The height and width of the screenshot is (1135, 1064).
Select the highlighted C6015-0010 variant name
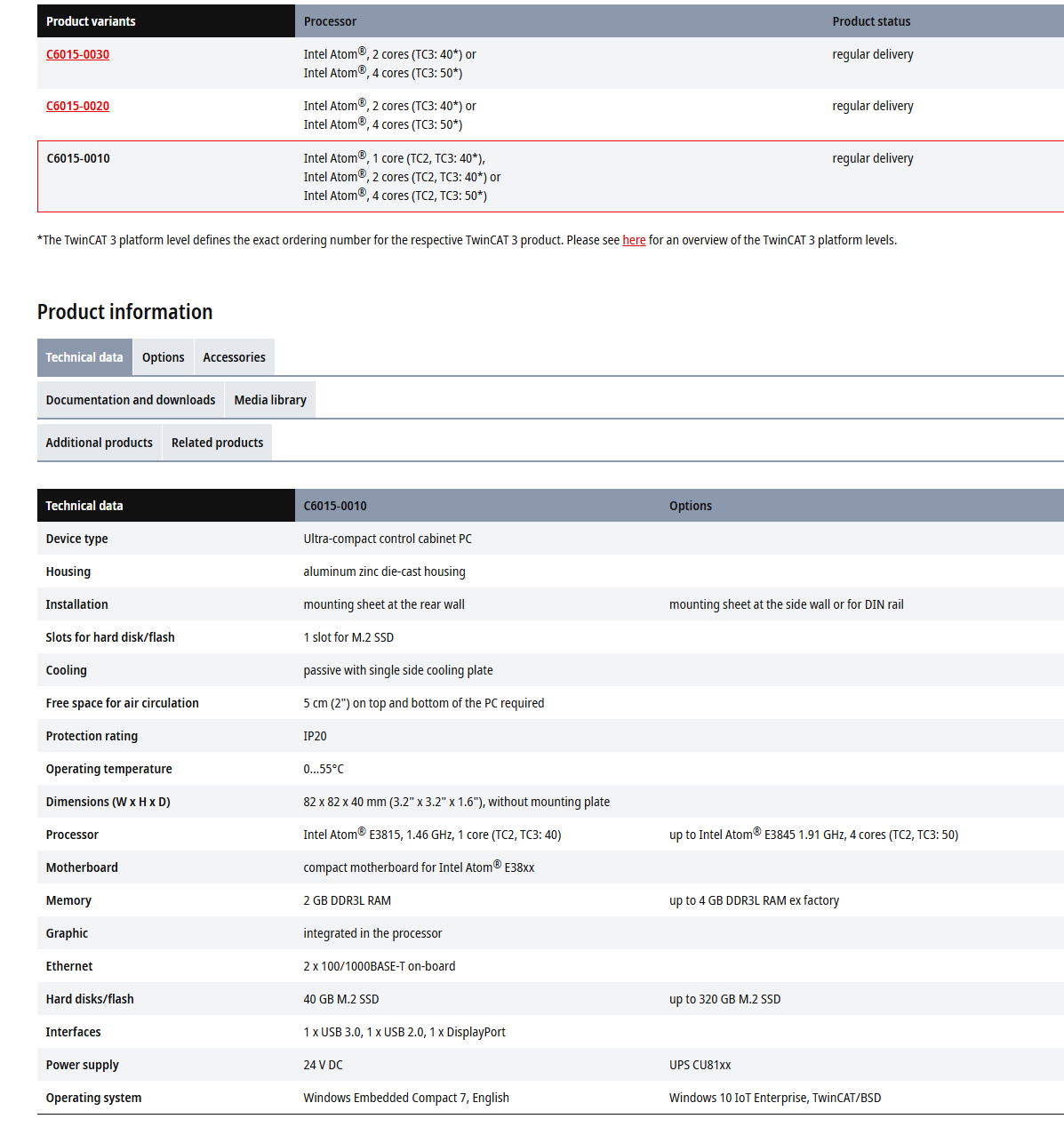click(x=78, y=158)
